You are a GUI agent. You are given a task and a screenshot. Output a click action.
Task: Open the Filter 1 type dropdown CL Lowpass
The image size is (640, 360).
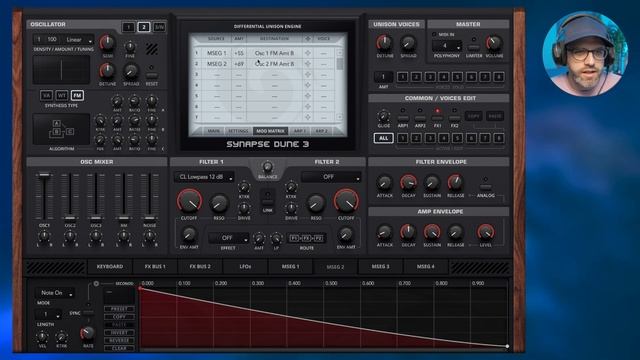(204, 177)
